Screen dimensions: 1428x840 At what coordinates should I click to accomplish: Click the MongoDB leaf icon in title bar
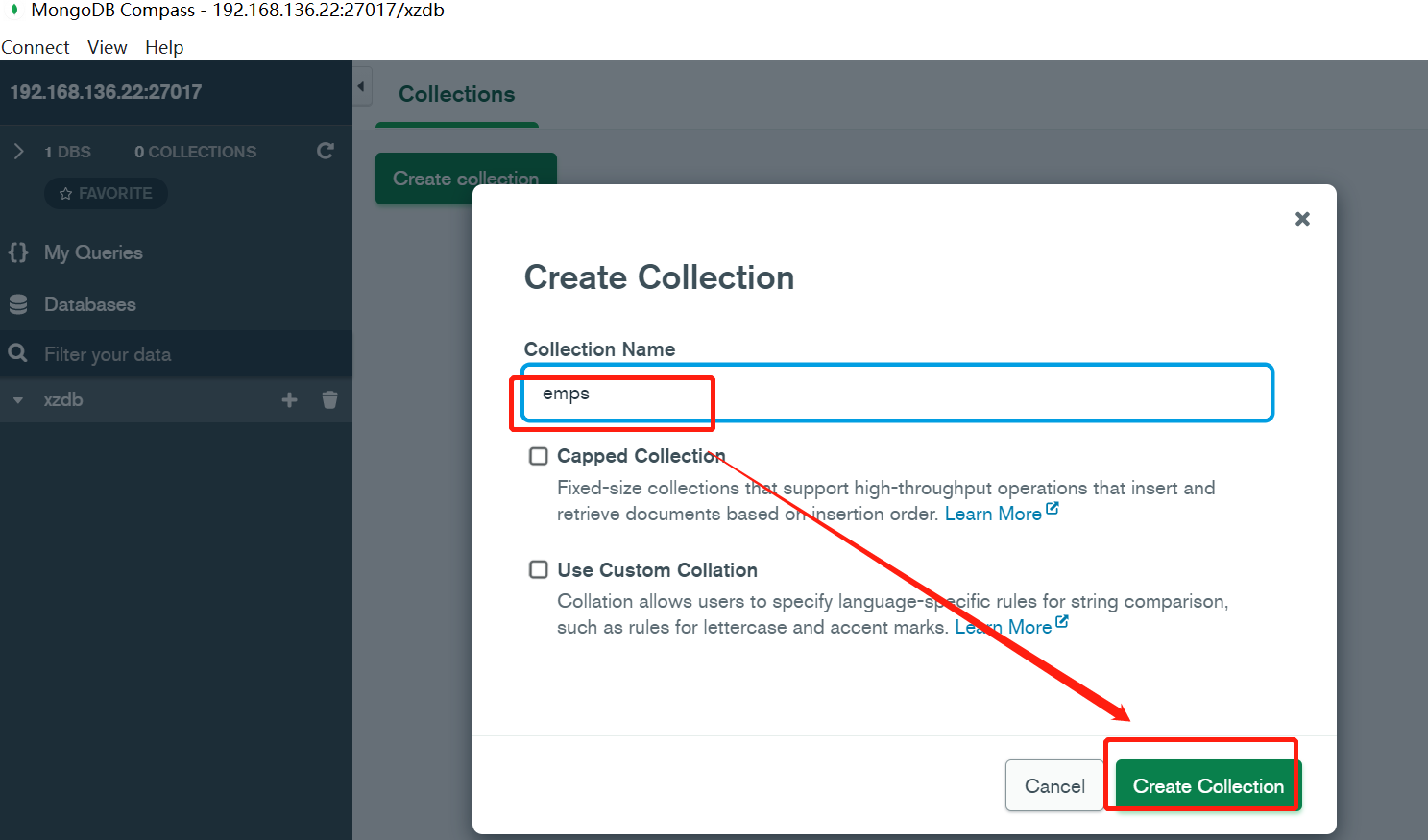pos(14,10)
